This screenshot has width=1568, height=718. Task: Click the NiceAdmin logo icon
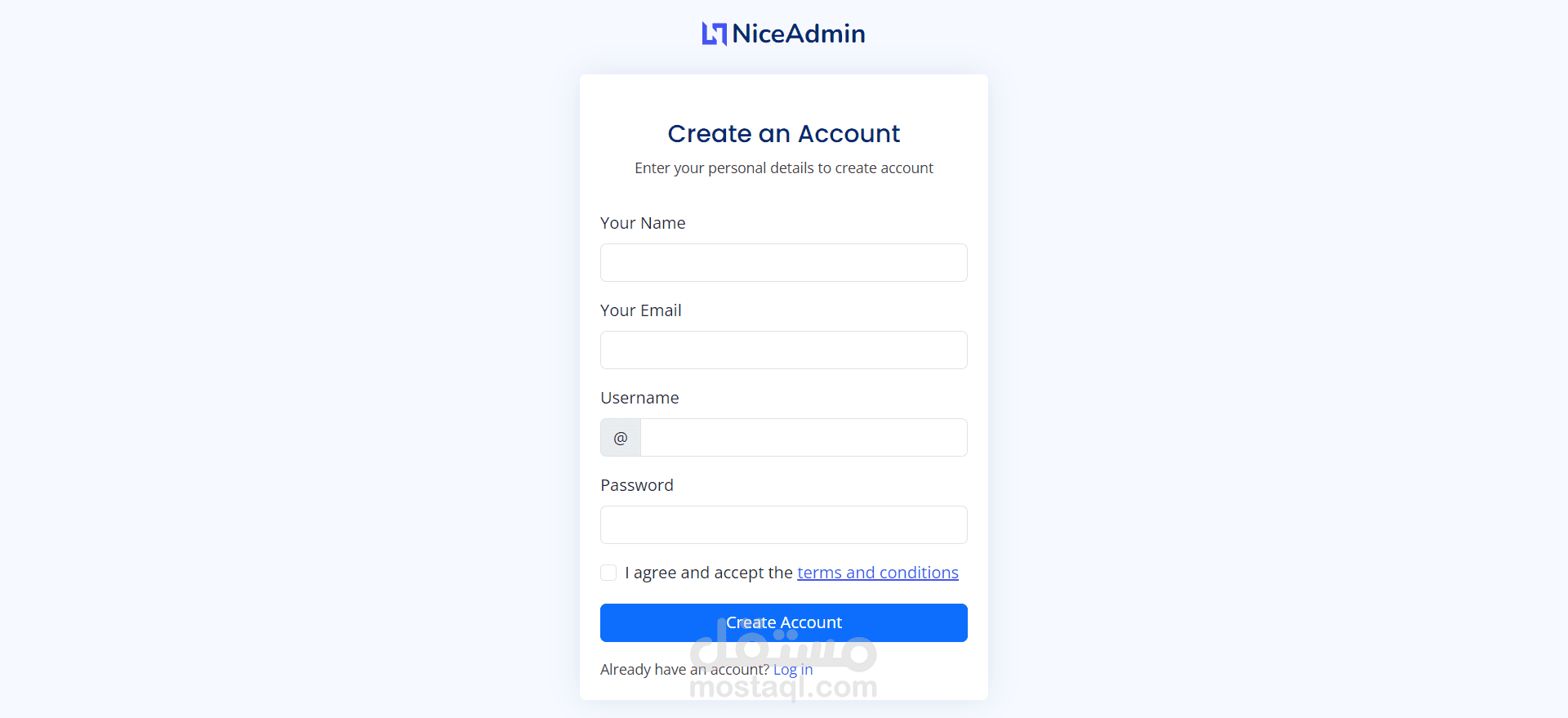(x=714, y=33)
